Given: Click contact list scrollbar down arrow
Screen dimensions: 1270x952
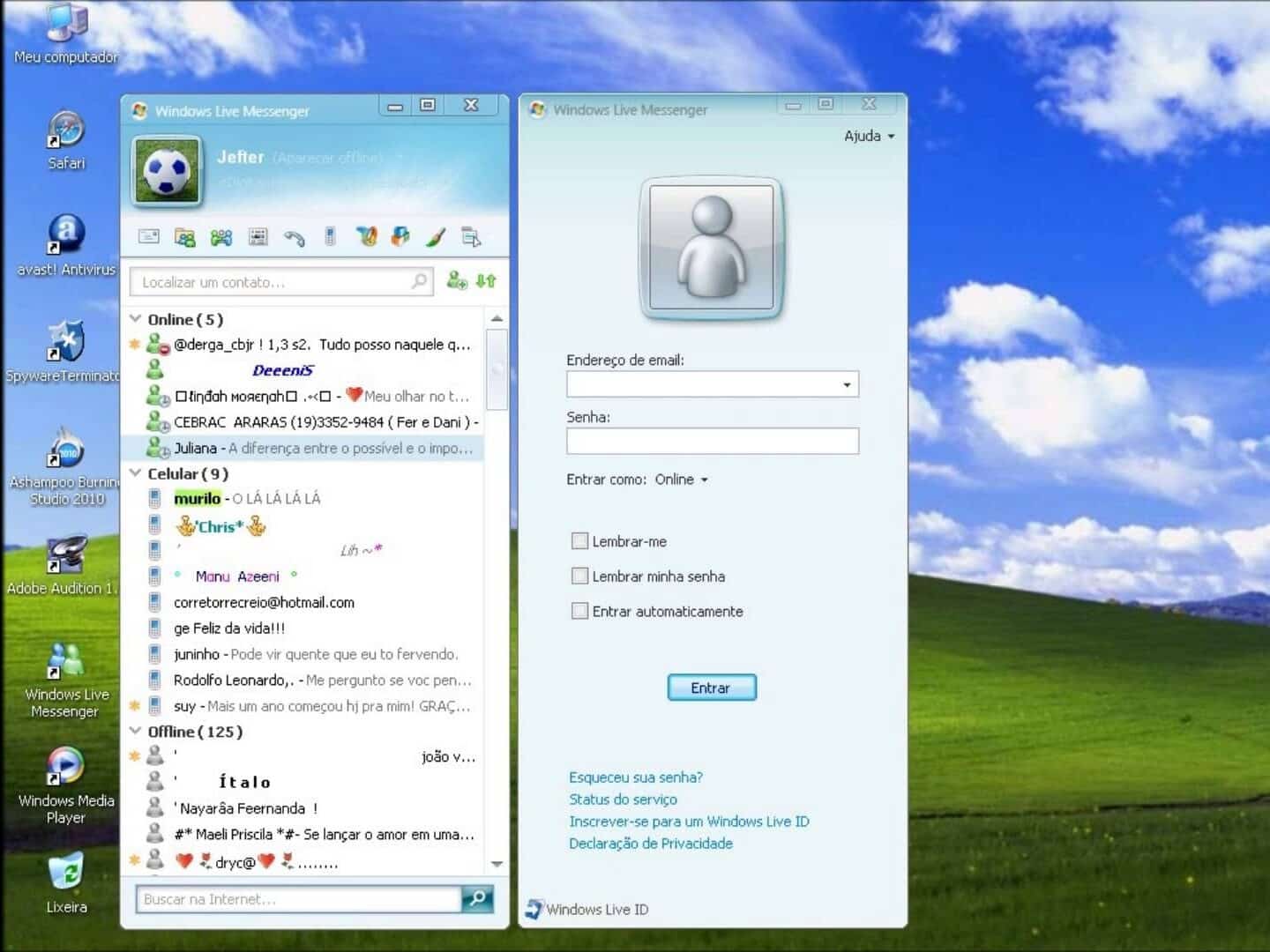Looking at the screenshot, I should [x=497, y=865].
